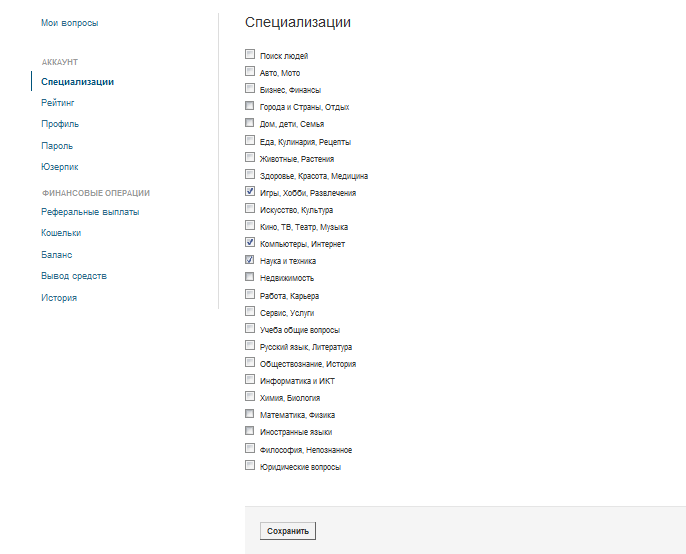
Task: Tick the Бизнес, Финансы checkbox
Action: pyautogui.click(x=250, y=89)
